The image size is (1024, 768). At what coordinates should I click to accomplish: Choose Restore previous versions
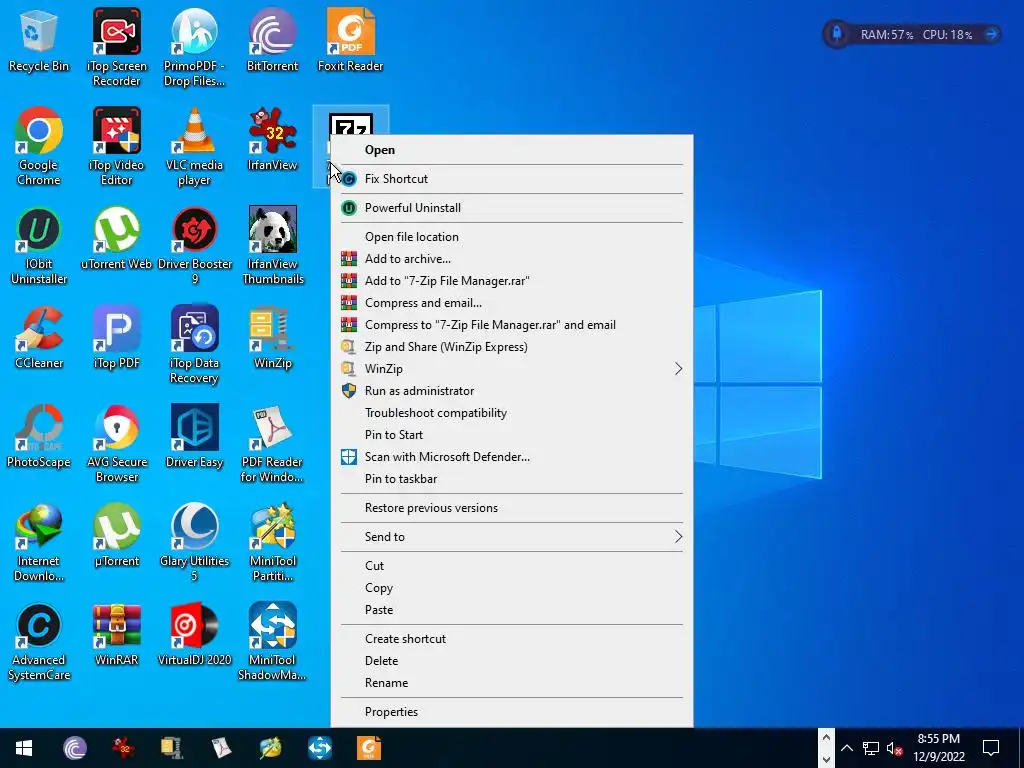pos(511,507)
